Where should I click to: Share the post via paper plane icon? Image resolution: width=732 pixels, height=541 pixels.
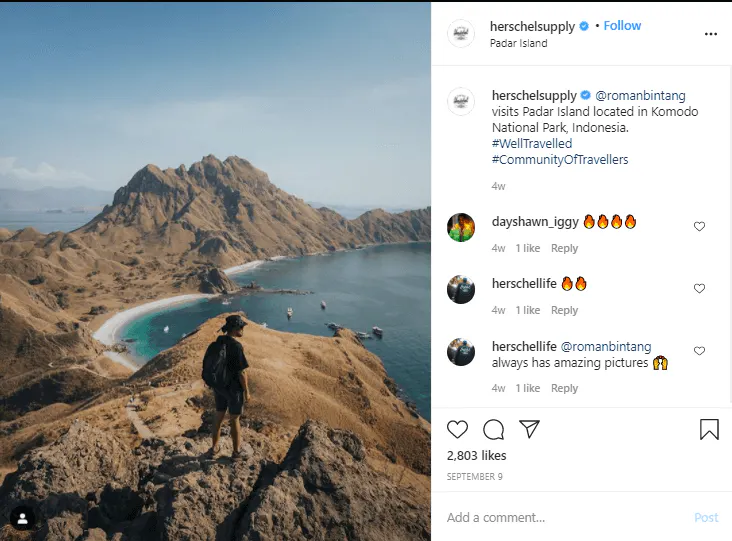(530, 429)
